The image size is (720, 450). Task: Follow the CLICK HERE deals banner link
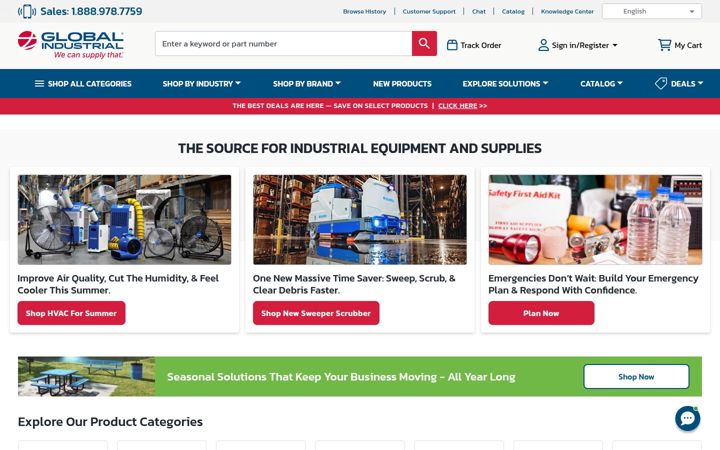point(457,106)
